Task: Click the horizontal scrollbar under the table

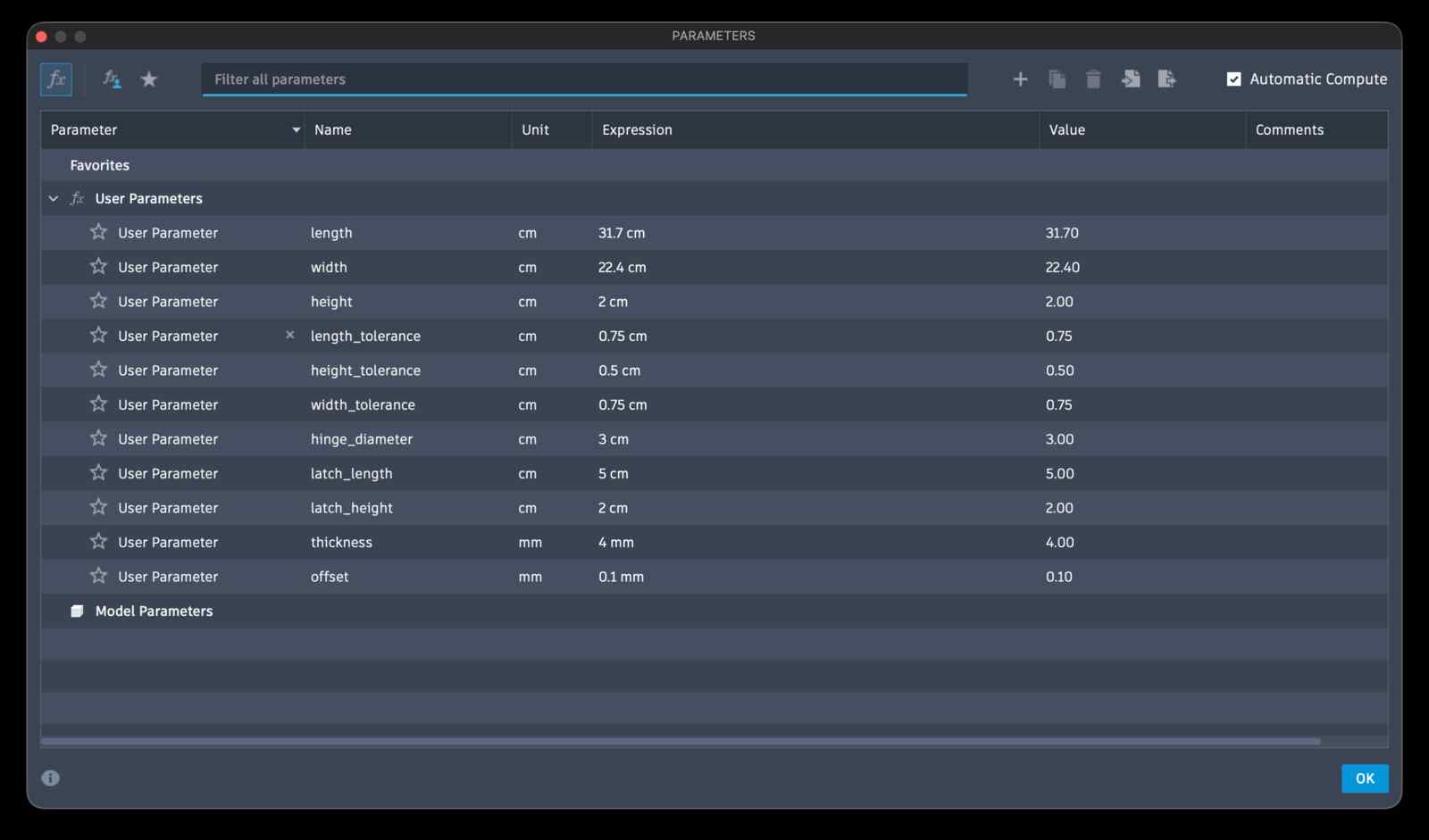Action: (681, 741)
